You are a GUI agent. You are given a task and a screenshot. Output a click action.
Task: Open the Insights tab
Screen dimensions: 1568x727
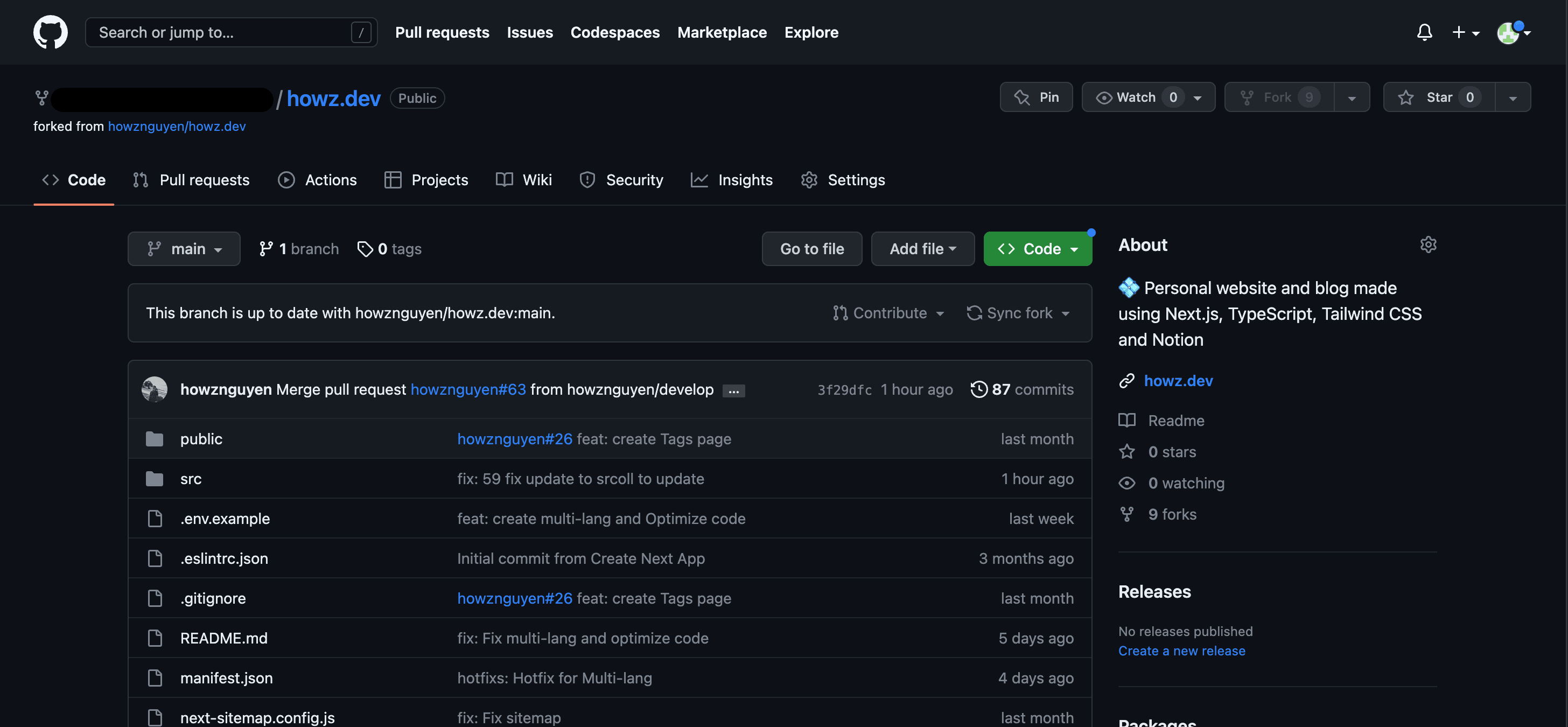731,180
